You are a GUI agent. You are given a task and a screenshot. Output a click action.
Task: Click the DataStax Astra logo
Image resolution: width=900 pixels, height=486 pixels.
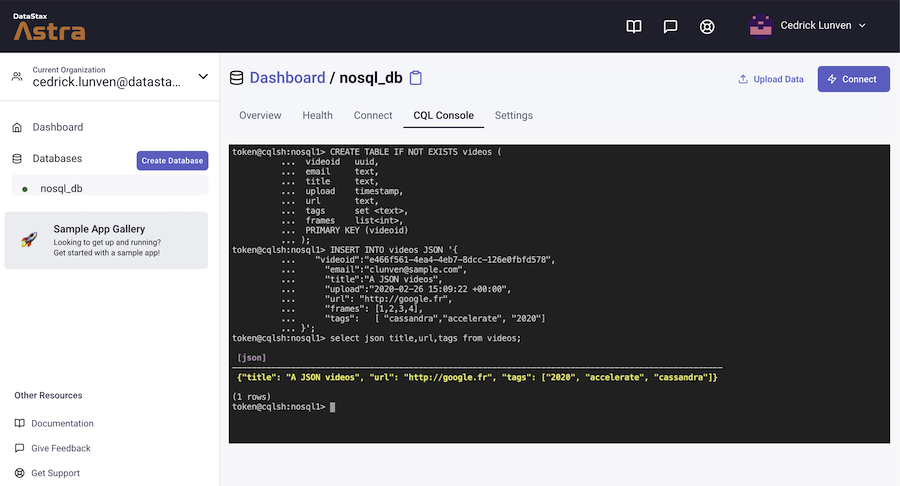[49, 26]
